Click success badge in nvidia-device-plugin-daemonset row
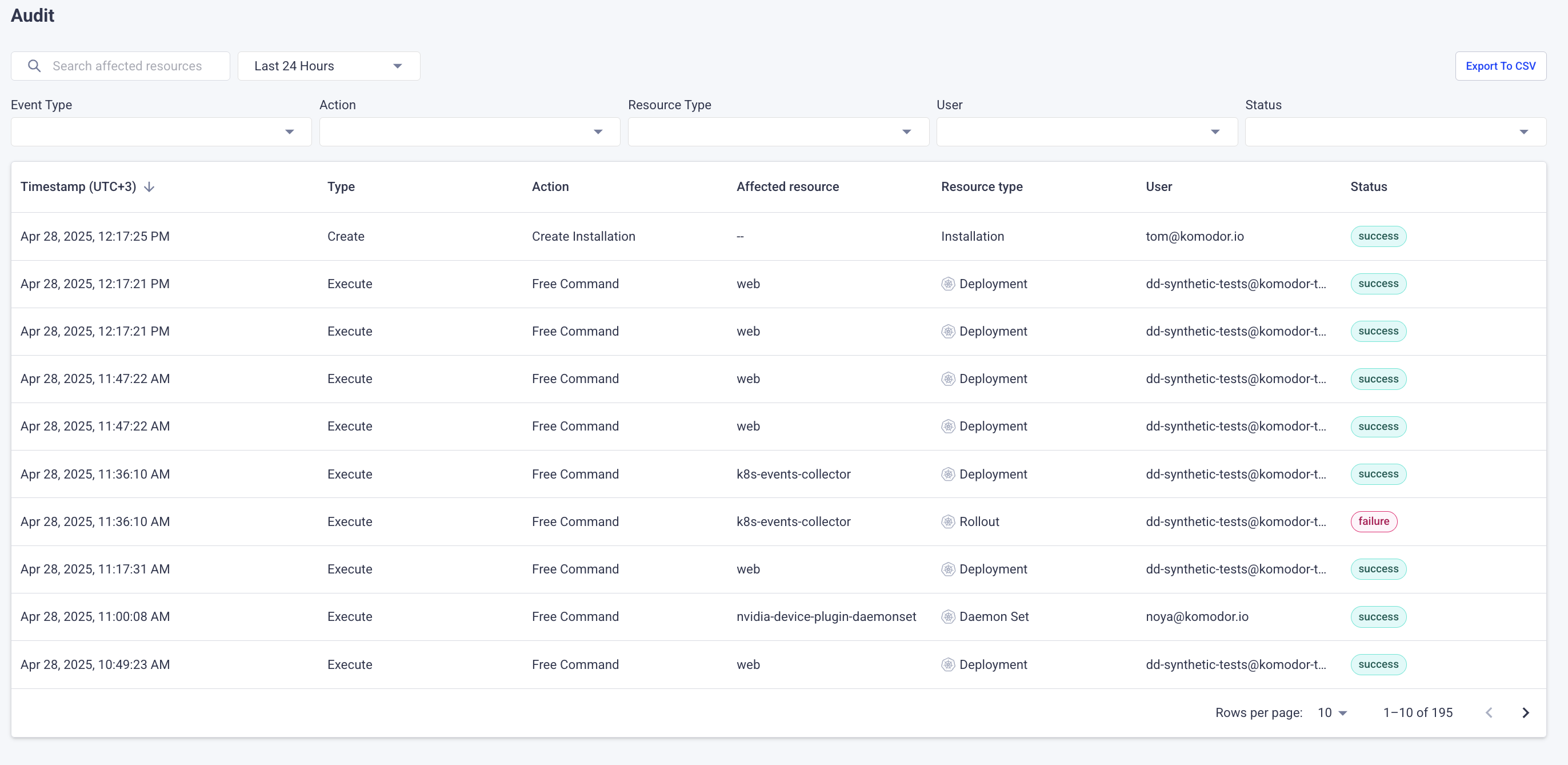The image size is (1568, 765). coord(1378,616)
